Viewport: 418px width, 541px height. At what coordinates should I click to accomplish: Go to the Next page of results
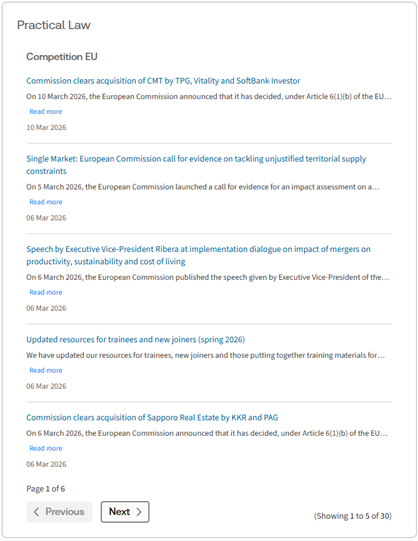pos(125,512)
